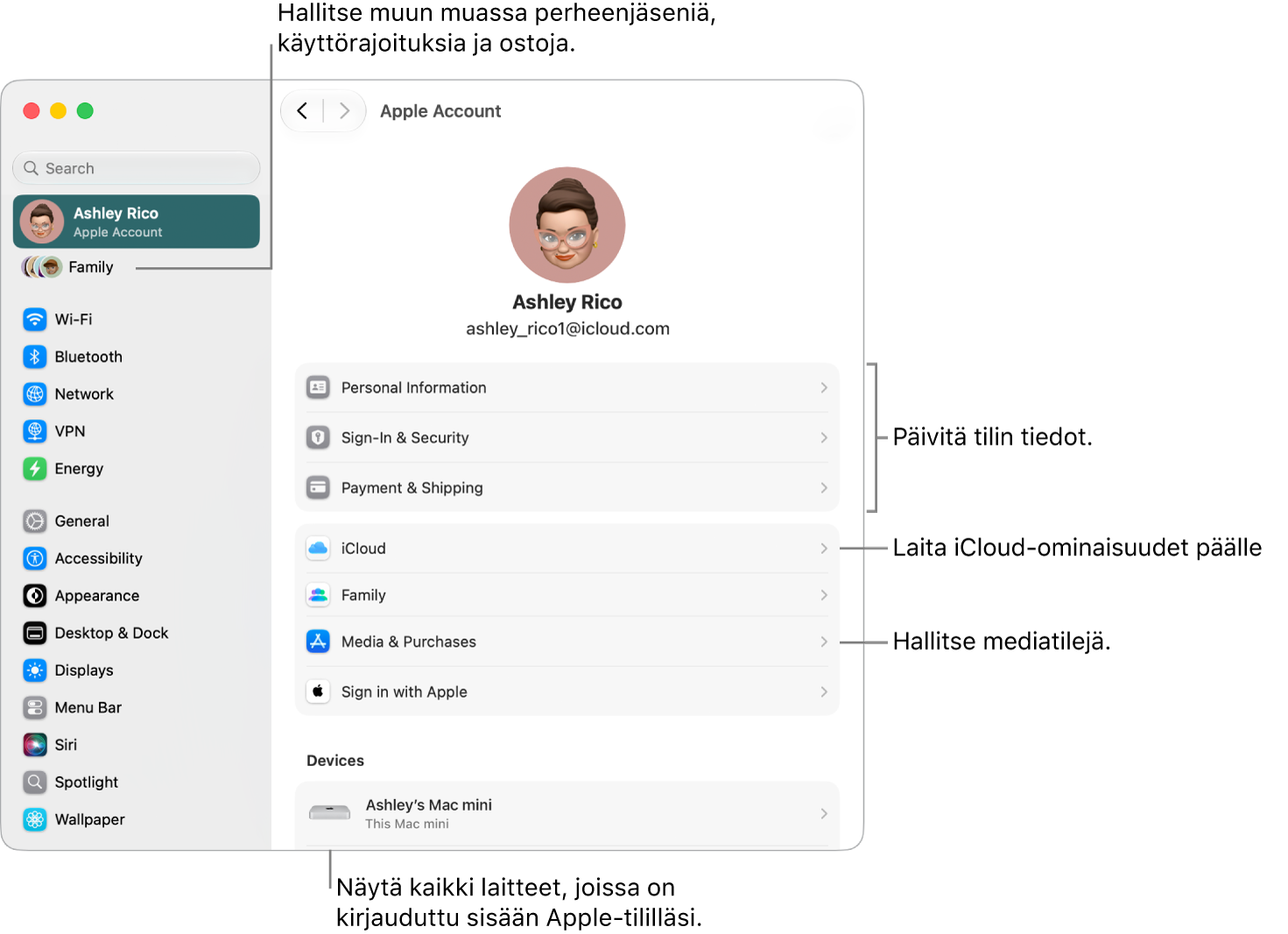
Task: Click the Ashley's Mac mini device name
Action: coord(429,804)
